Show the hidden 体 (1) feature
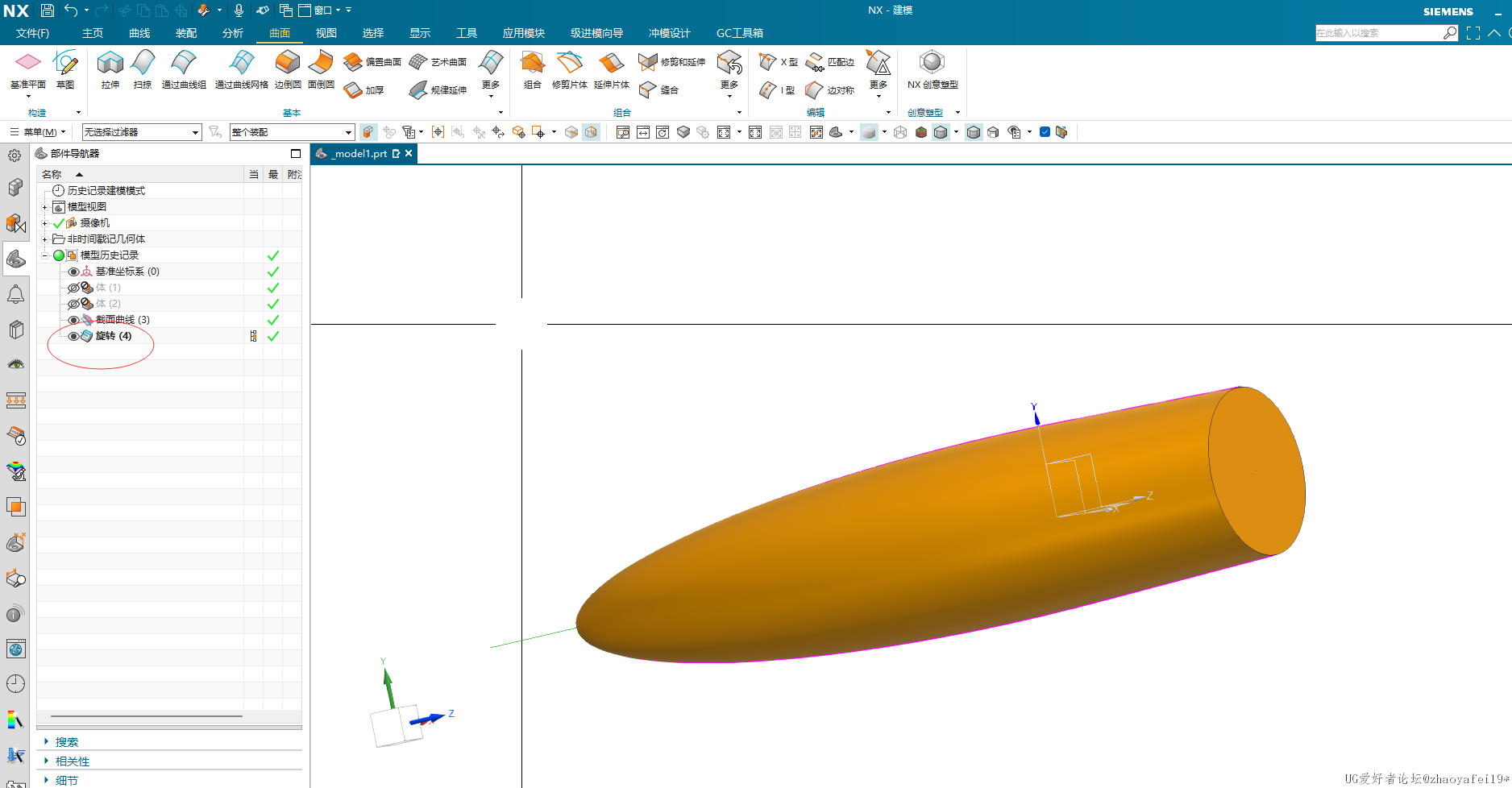This screenshot has width=1512, height=788. [73, 288]
